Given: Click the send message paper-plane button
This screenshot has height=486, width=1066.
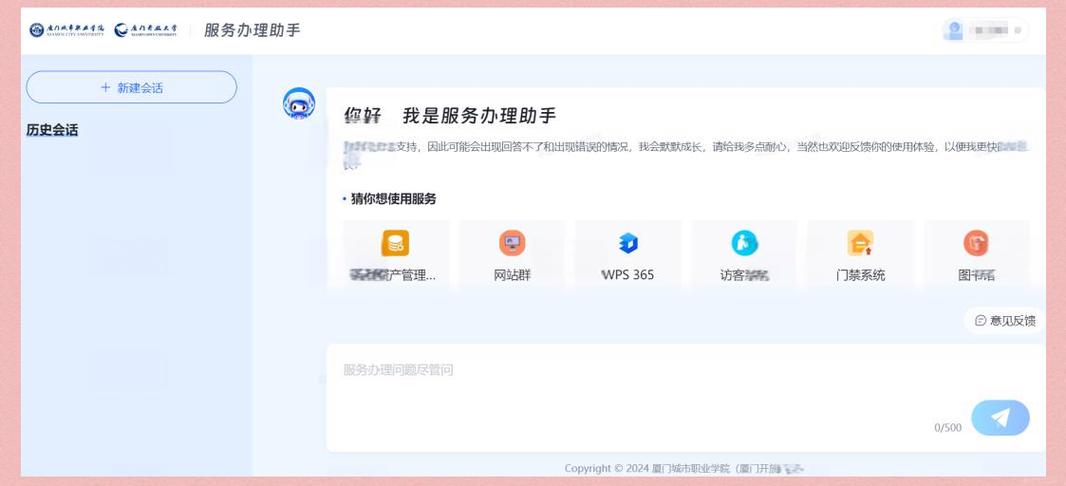Looking at the screenshot, I should pos(1000,418).
